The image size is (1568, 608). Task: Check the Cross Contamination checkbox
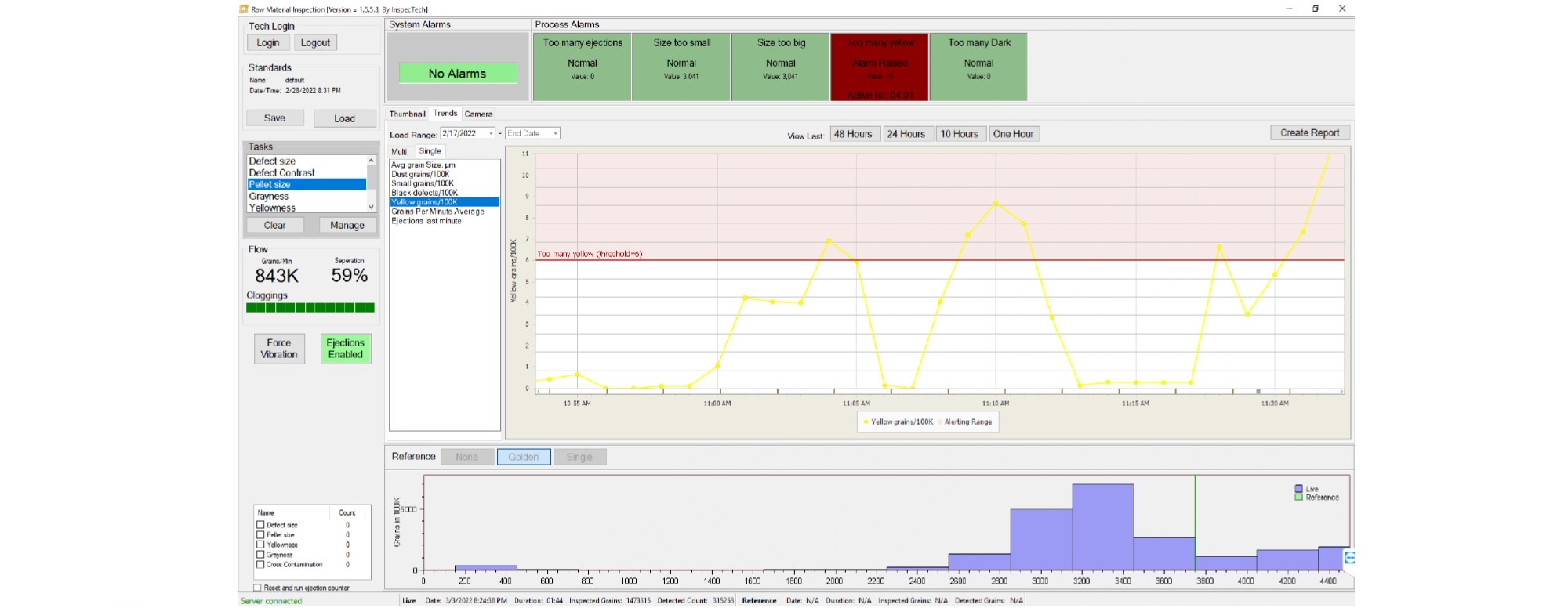pyautogui.click(x=260, y=564)
